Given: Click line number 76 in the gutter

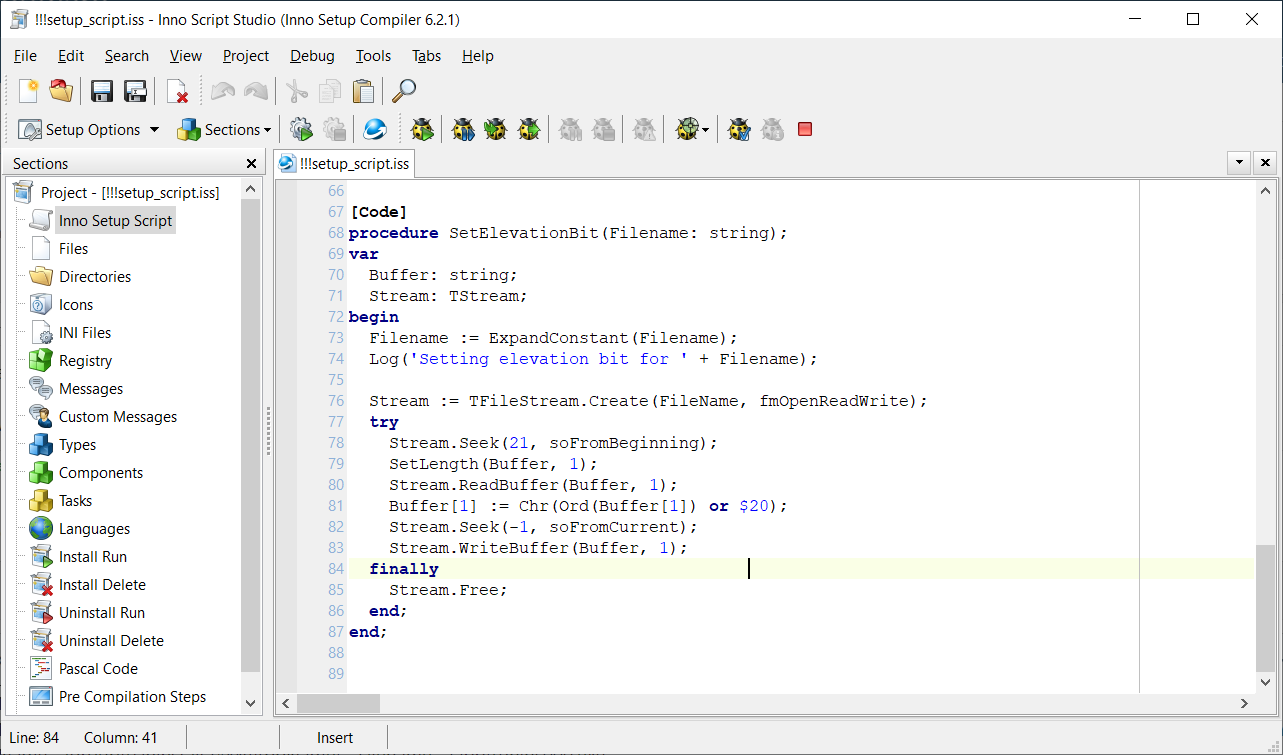Looking at the screenshot, I should pos(335,401).
